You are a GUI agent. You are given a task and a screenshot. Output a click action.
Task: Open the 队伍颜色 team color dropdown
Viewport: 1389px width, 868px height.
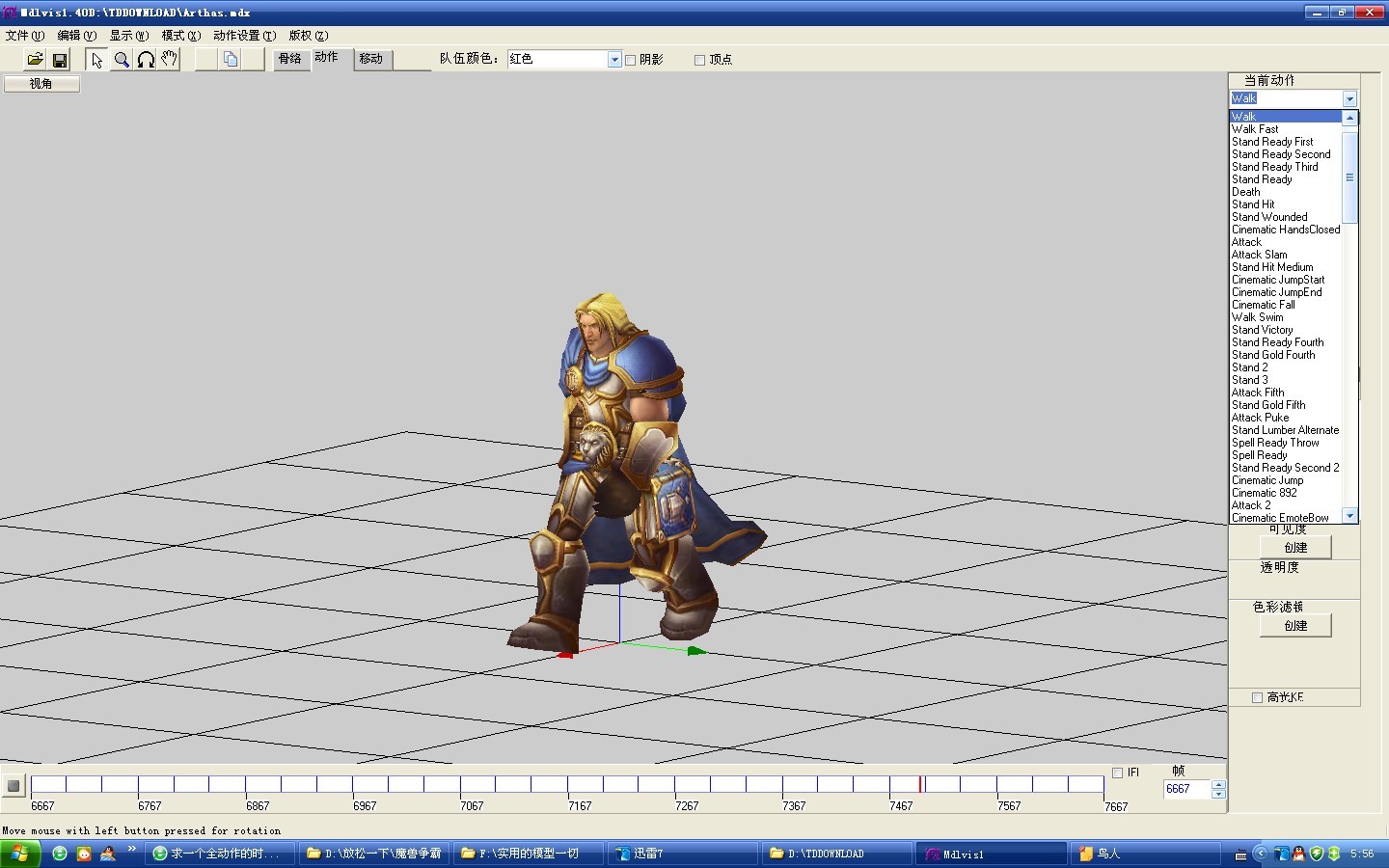coord(614,60)
